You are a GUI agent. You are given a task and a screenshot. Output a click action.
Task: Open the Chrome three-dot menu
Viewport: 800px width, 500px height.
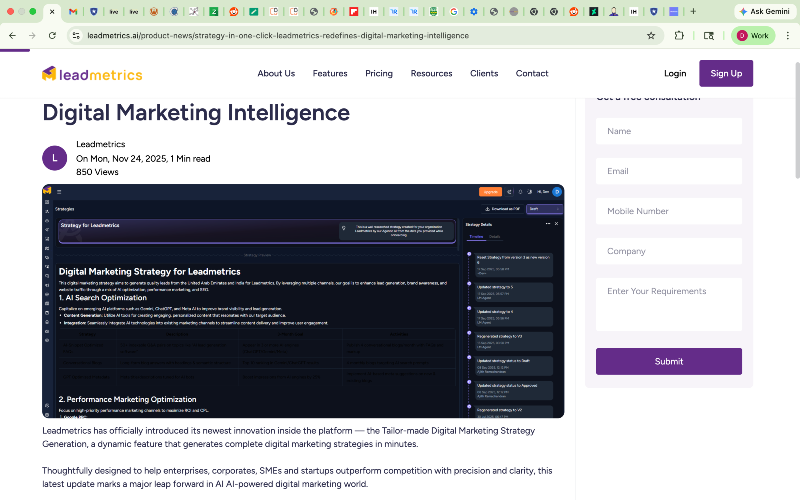(788, 36)
